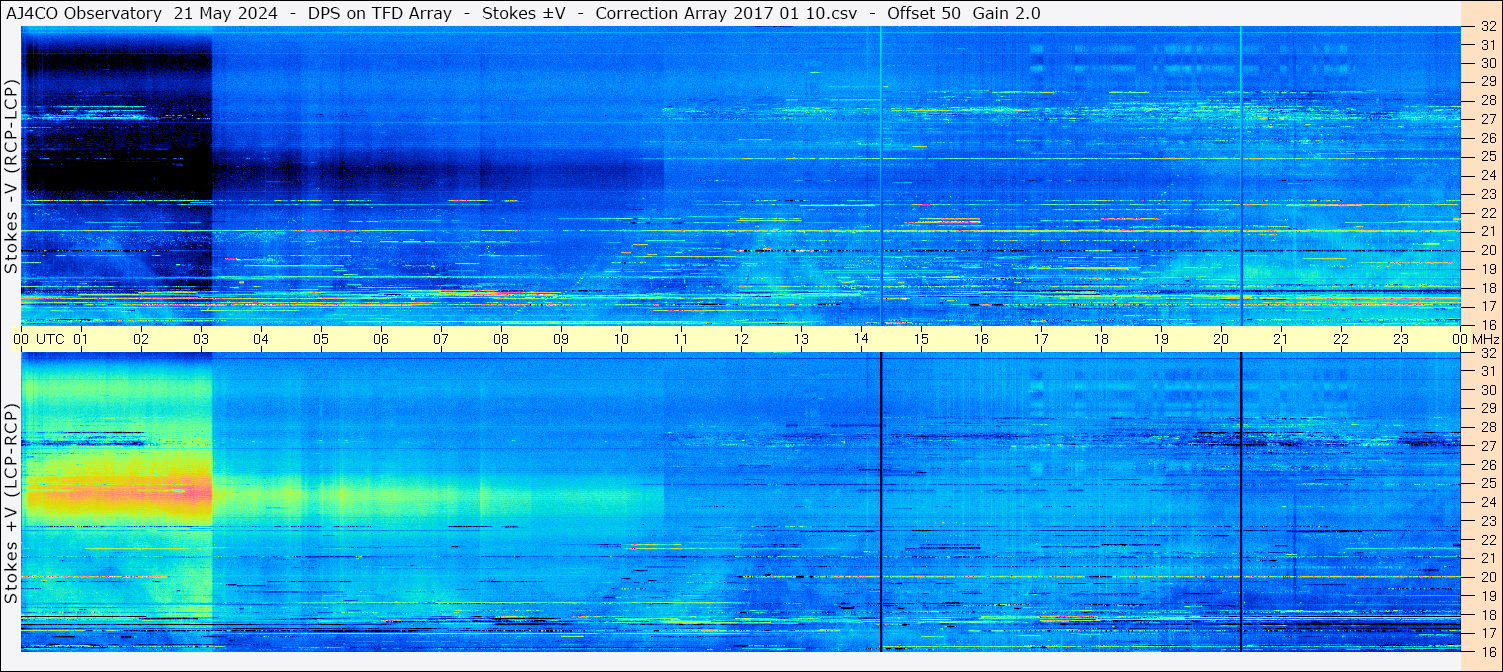Click the 32 MHz label of Stokes -V panel

click(1488, 27)
